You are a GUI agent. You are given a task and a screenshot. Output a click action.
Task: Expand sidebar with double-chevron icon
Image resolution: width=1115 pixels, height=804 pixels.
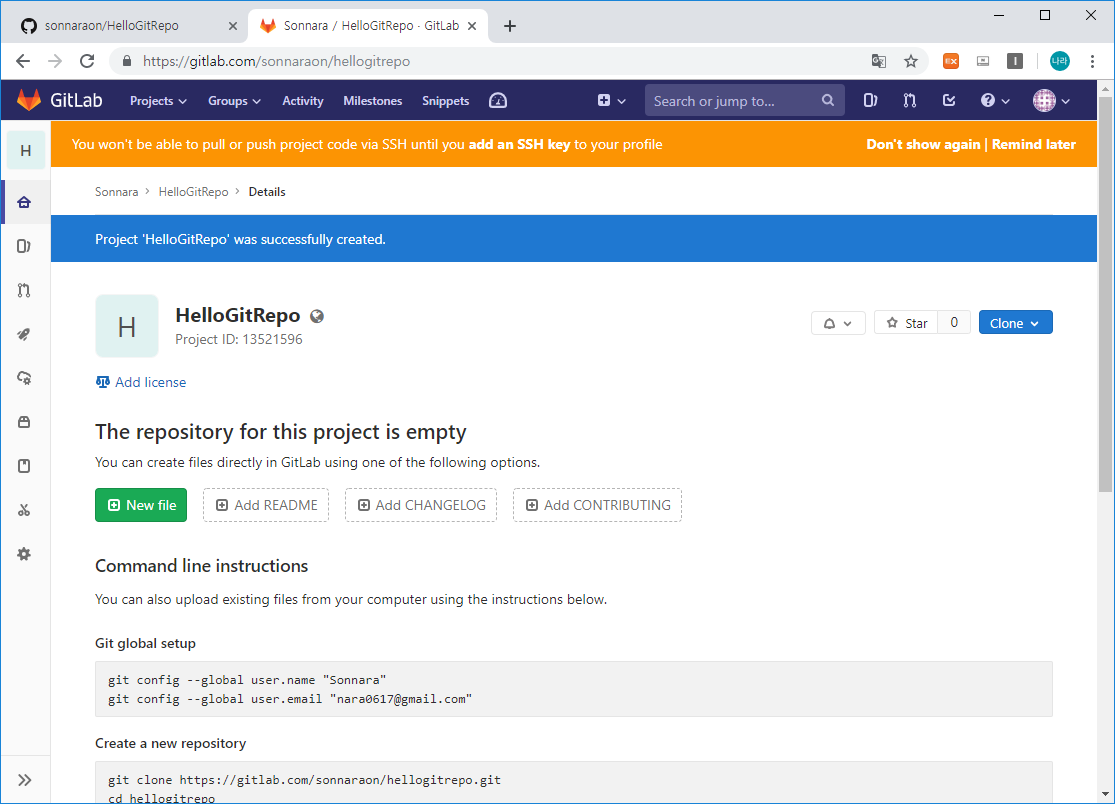[24, 780]
